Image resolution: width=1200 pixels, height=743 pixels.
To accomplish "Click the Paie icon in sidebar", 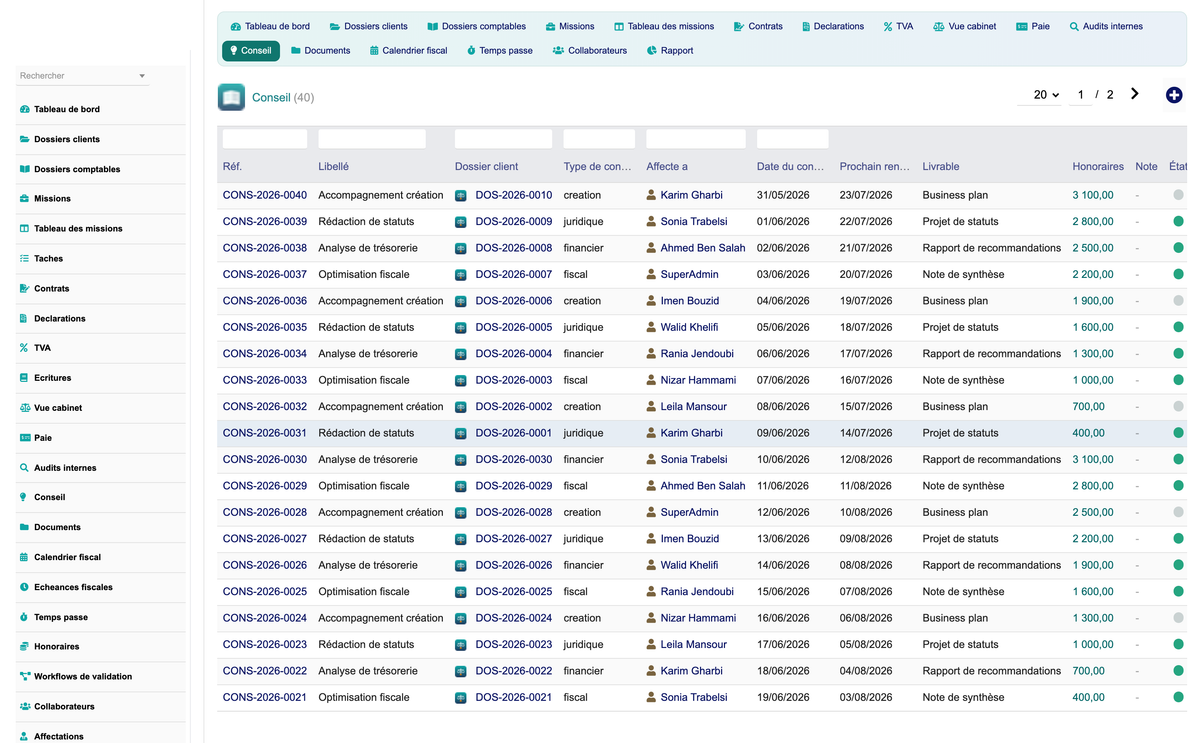I will [x=24, y=438].
